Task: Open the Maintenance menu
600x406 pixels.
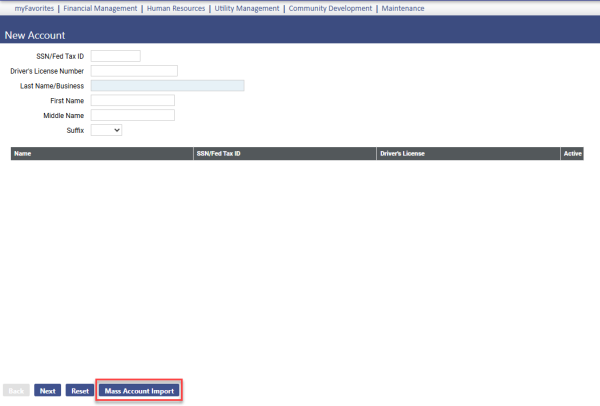Action: tap(403, 8)
